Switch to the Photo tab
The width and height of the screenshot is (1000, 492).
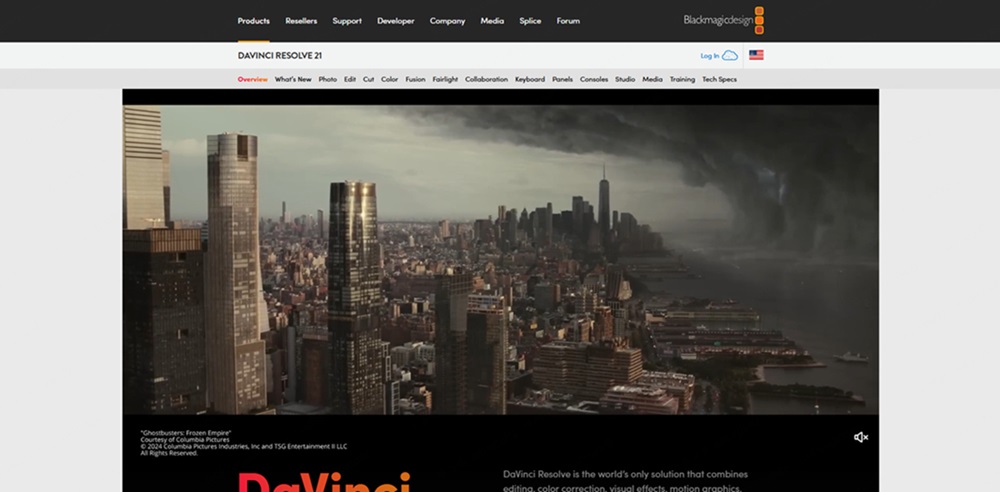pos(328,79)
